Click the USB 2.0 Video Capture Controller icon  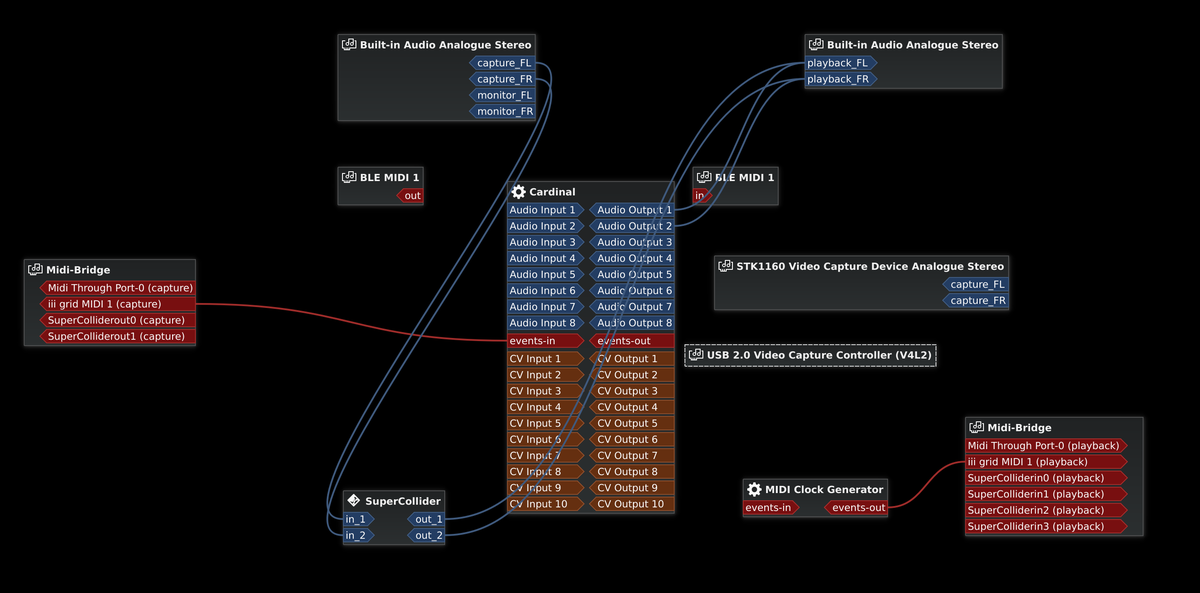696,355
